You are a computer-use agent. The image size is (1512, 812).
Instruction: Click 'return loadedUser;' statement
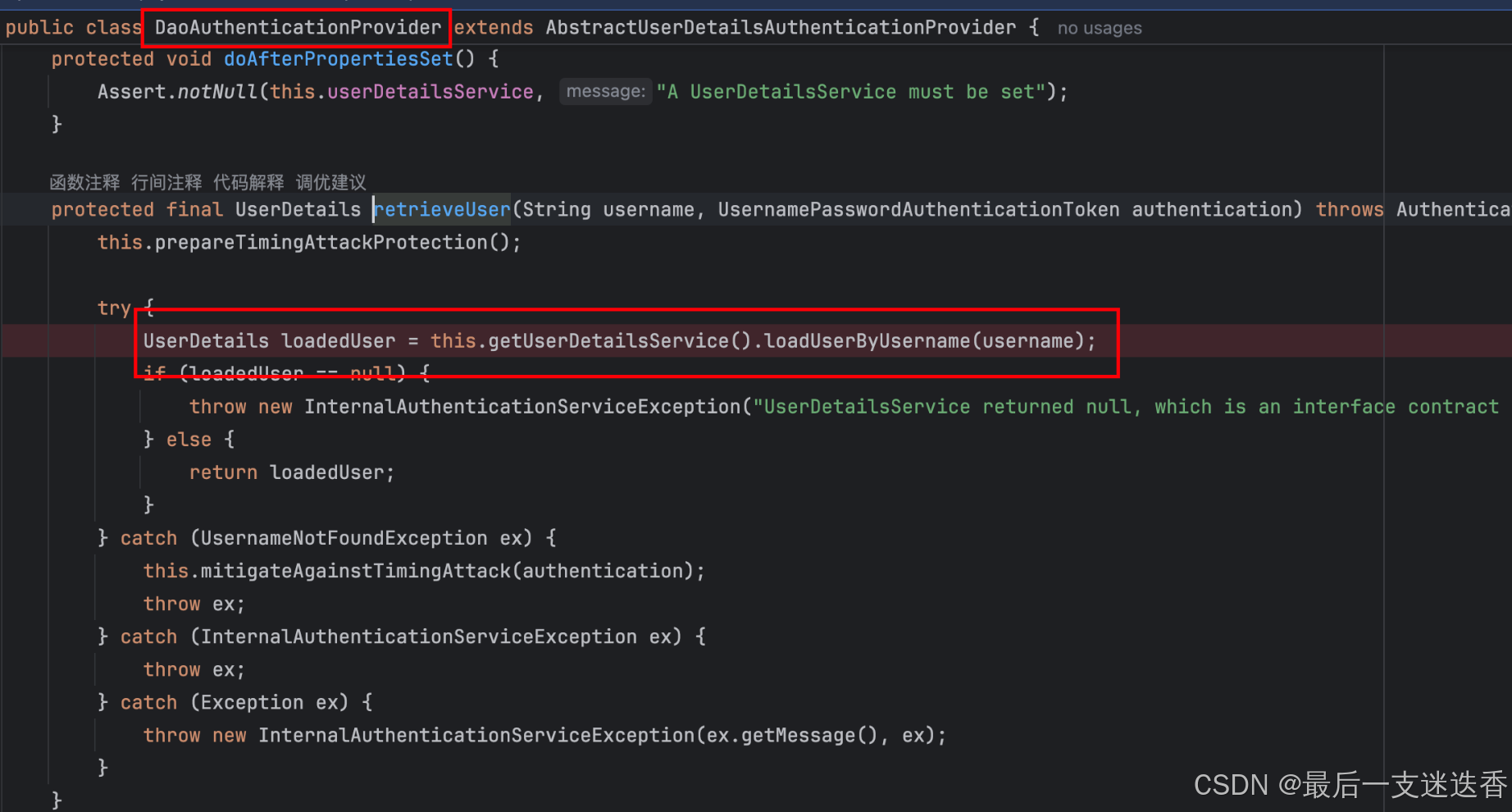tap(292, 472)
